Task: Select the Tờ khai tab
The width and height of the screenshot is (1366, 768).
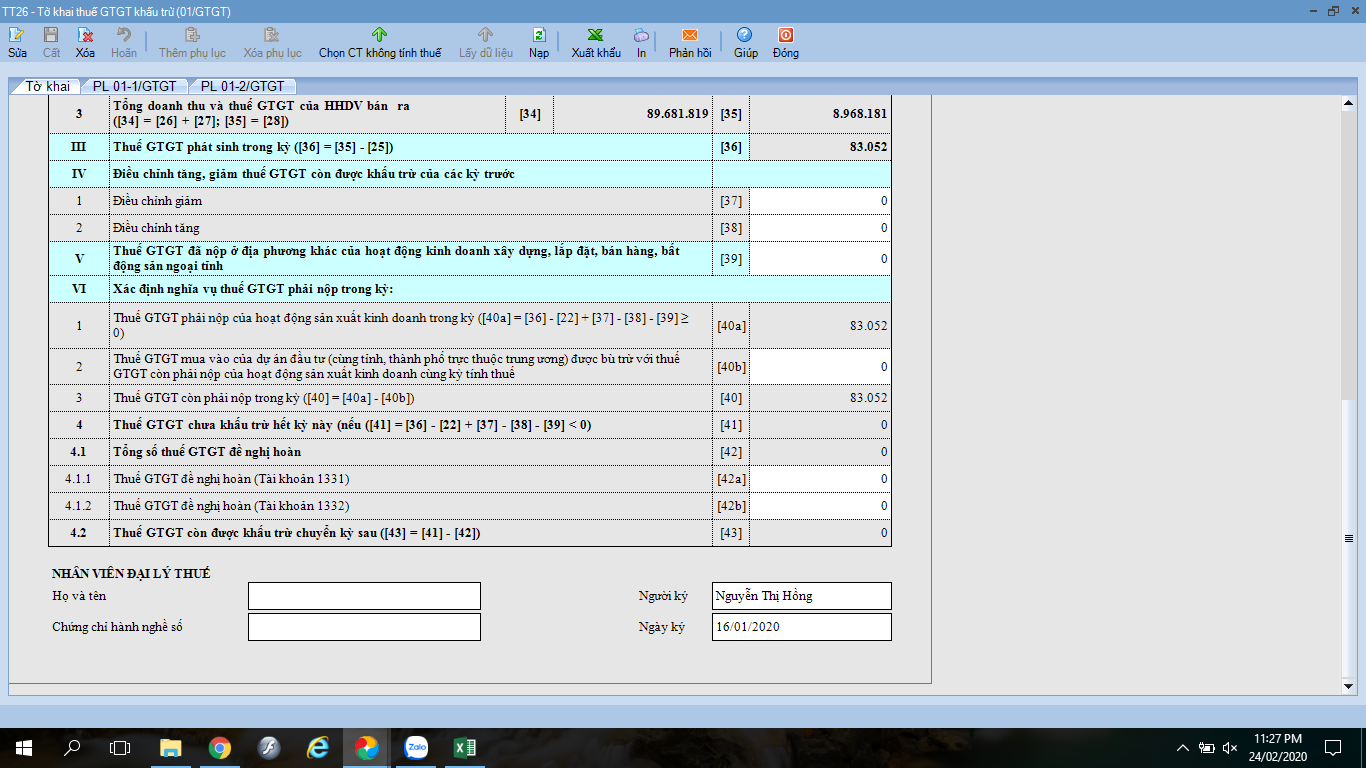Action: 47,87
